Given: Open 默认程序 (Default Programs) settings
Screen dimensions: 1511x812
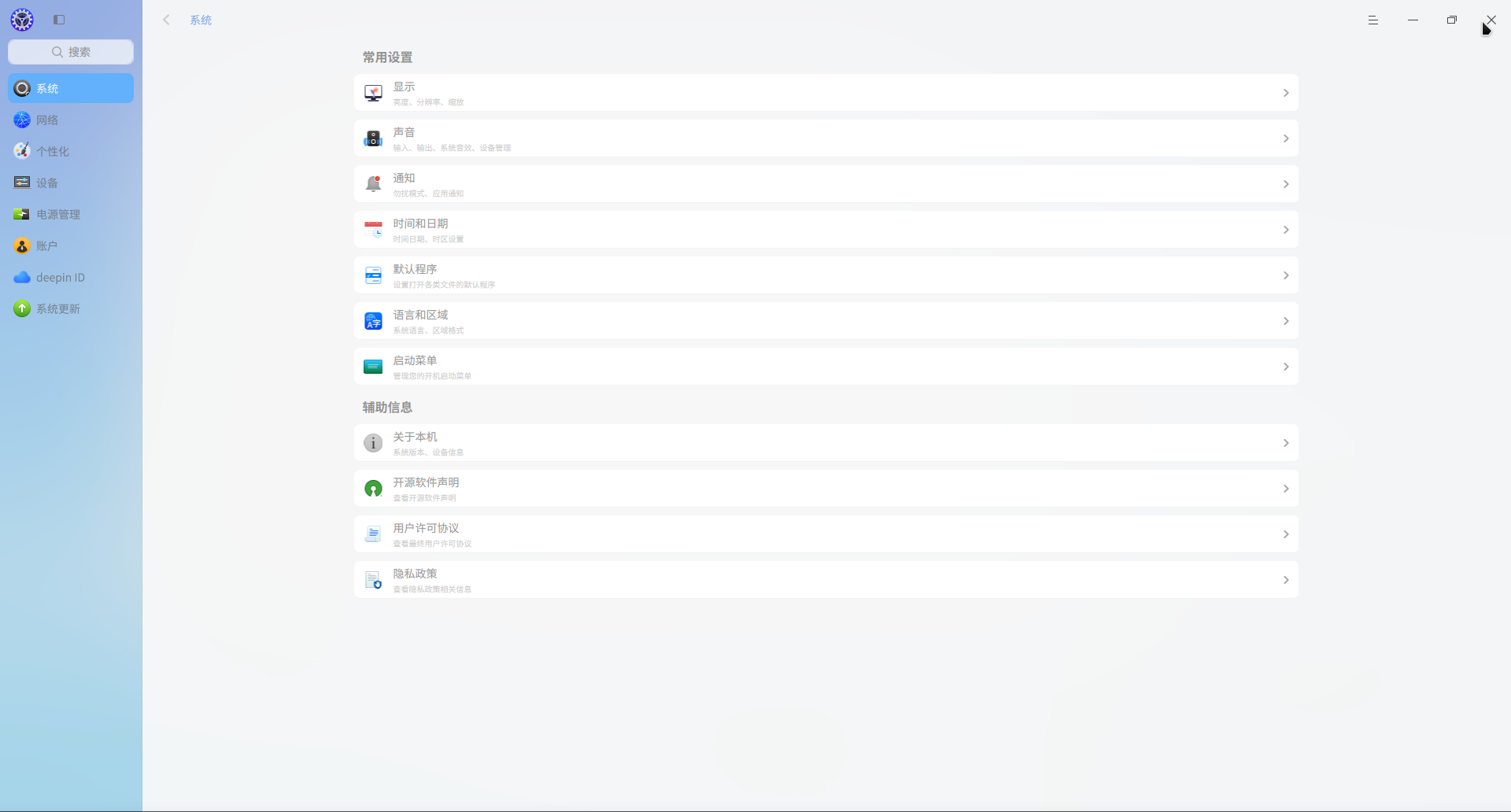Looking at the screenshot, I should click(x=825, y=275).
